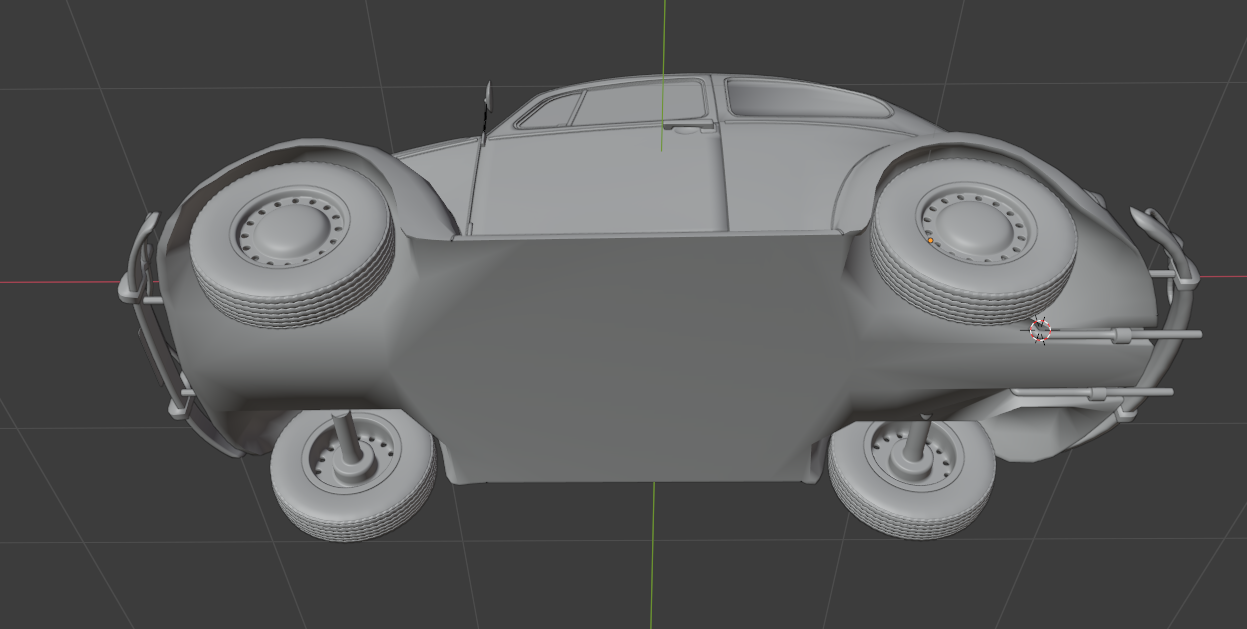Select the rear quarter window

pyautogui.click(x=800, y=98)
